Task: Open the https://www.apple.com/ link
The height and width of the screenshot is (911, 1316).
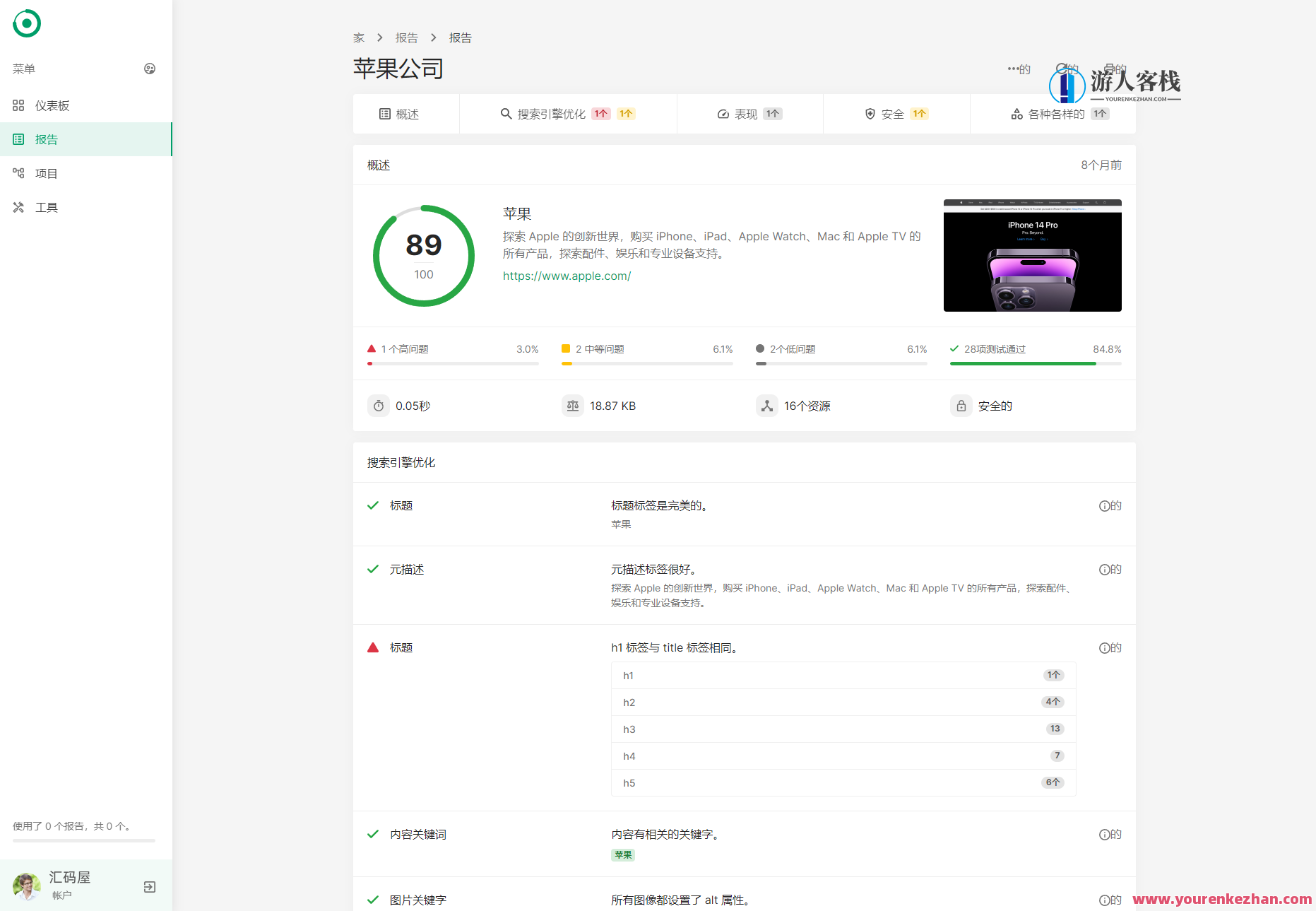Action: pos(567,276)
